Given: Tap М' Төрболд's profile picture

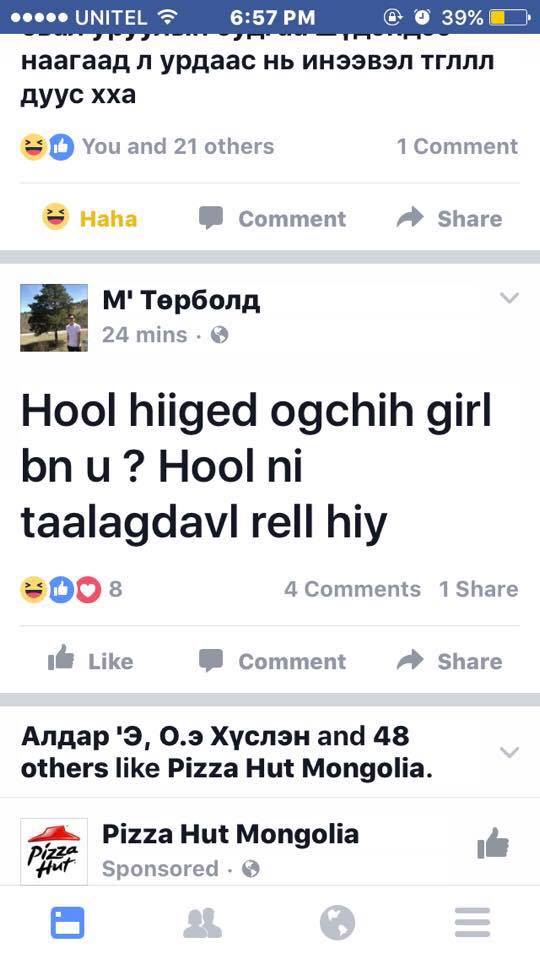Looking at the screenshot, I should pyautogui.click(x=54, y=317).
